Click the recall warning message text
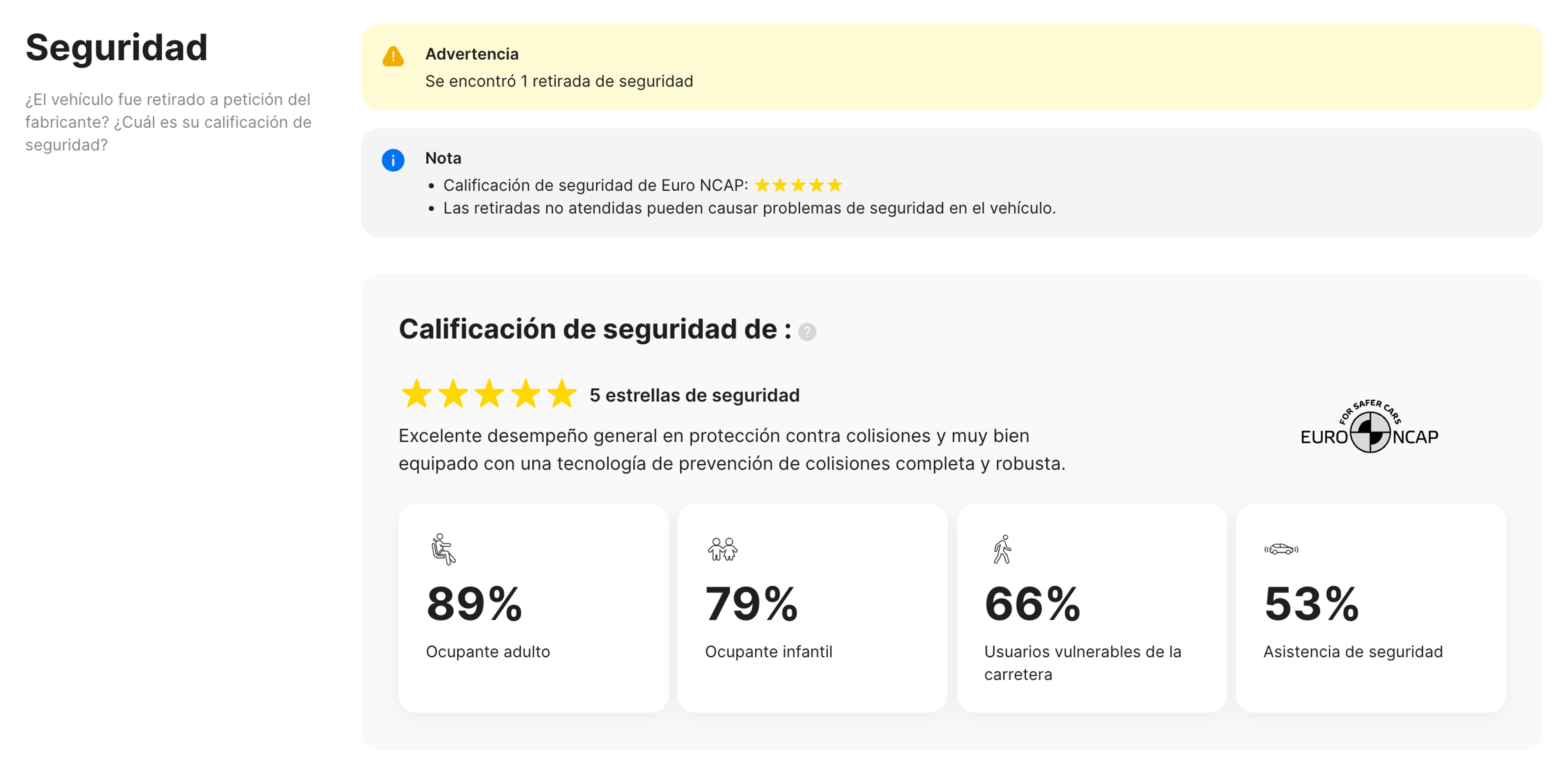 click(x=559, y=80)
